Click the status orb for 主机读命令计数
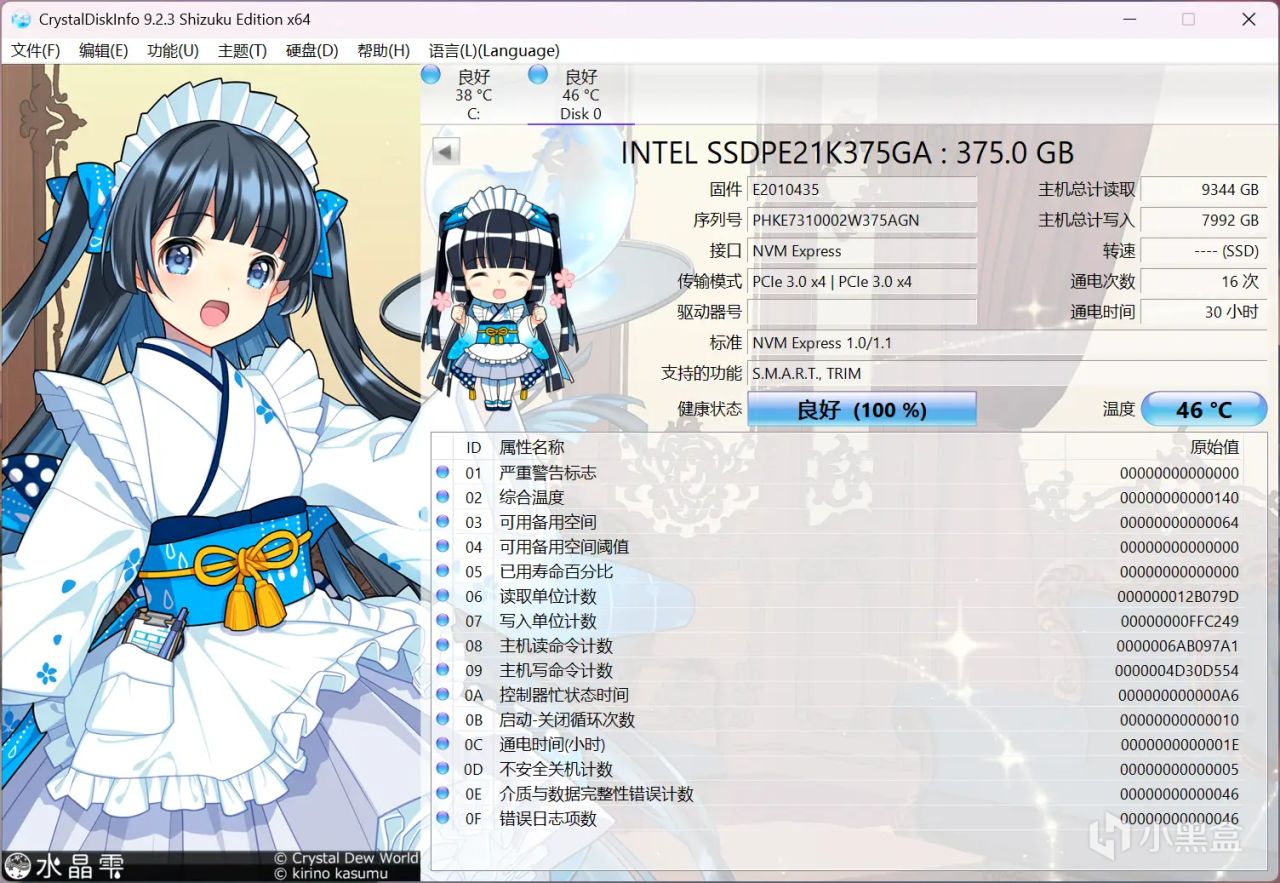This screenshot has height=883, width=1280. [x=442, y=645]
